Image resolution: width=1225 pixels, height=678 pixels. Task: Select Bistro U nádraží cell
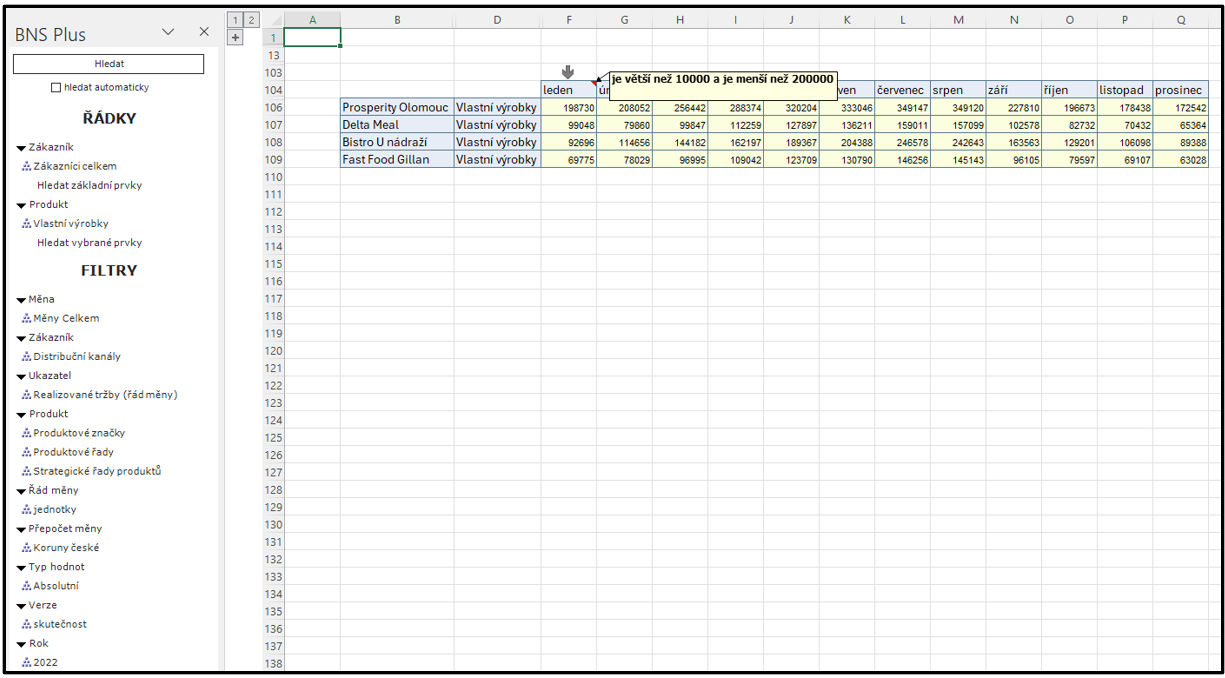pyautogui.click(x=397, y=142)
